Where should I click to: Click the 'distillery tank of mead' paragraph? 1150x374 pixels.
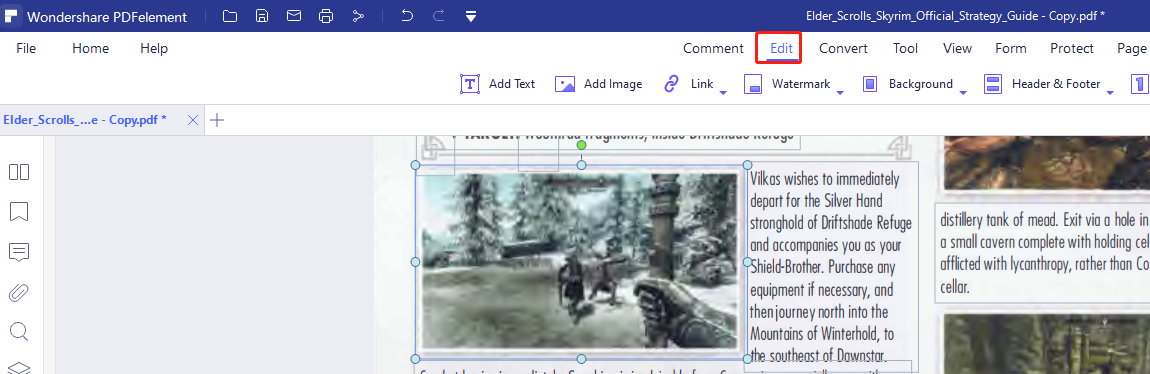point(1042,253)
